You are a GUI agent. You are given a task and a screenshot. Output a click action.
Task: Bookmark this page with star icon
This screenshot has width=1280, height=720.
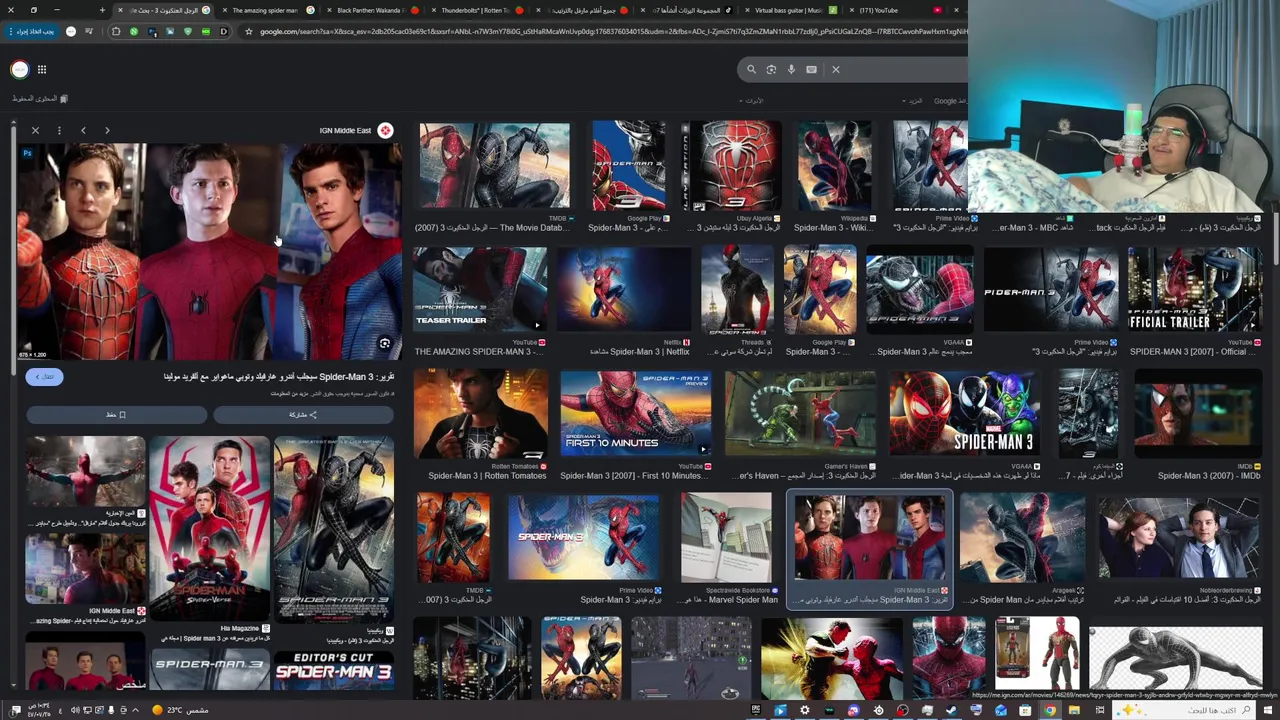[x=248, y=31]
